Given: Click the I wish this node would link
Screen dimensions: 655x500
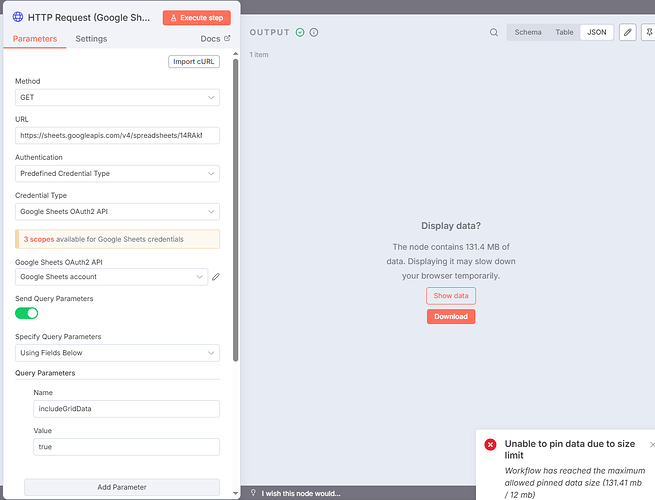Looking at the screenshot, I should 301,493.
